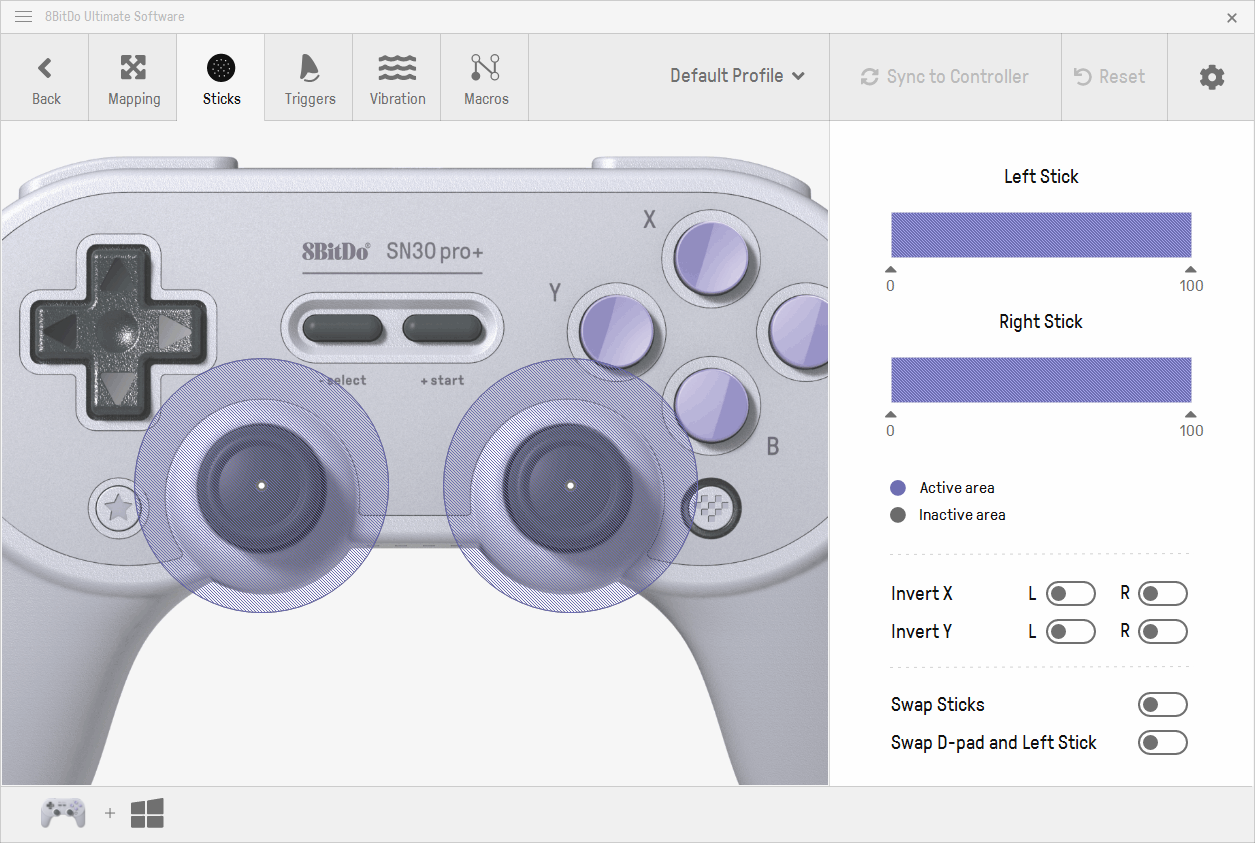The width and height of the screenshot is (1255, 843).
Task: Click the Right Stick 0 handle marker
Action: (891, 414)
